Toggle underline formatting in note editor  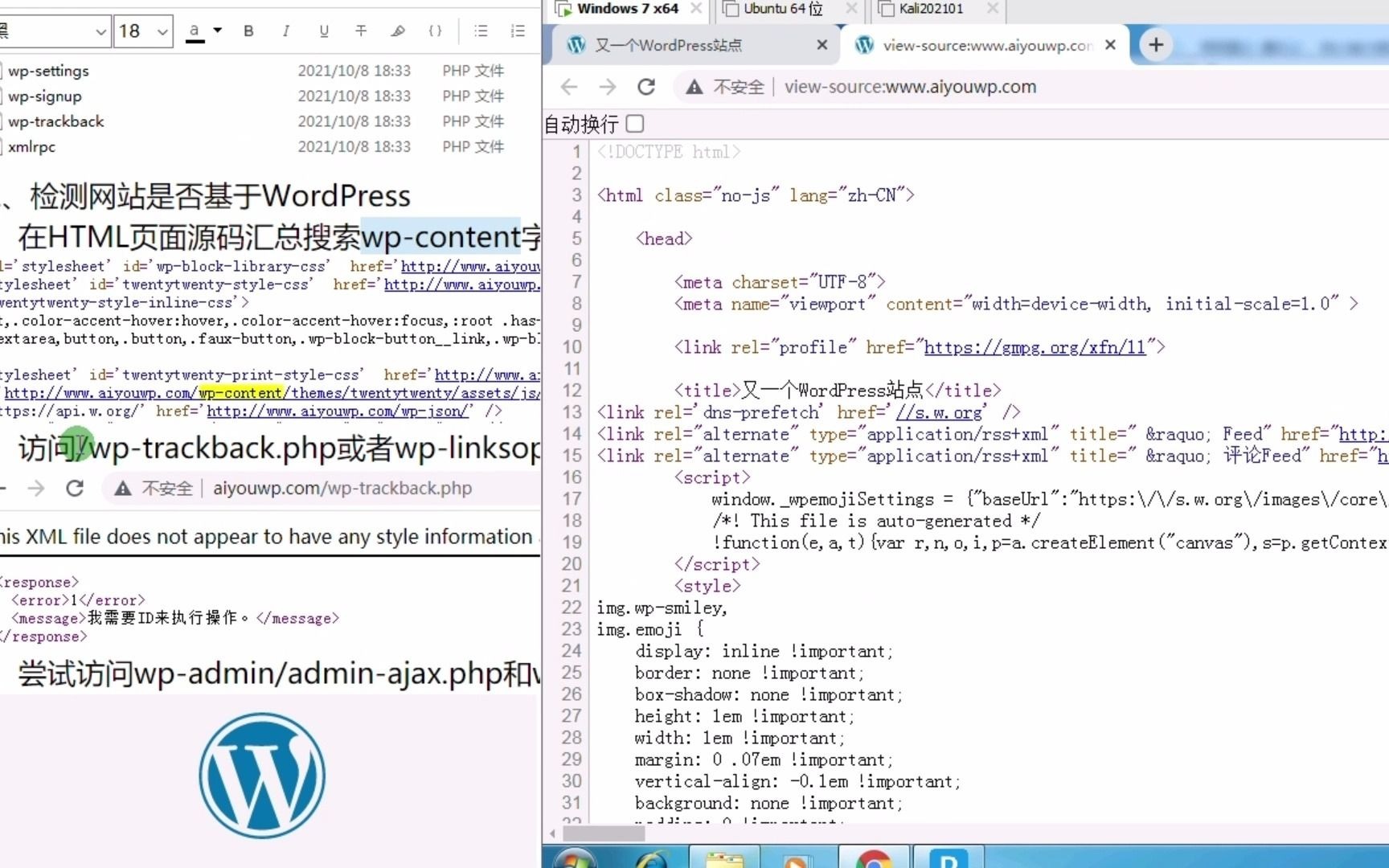pos(324,31)
